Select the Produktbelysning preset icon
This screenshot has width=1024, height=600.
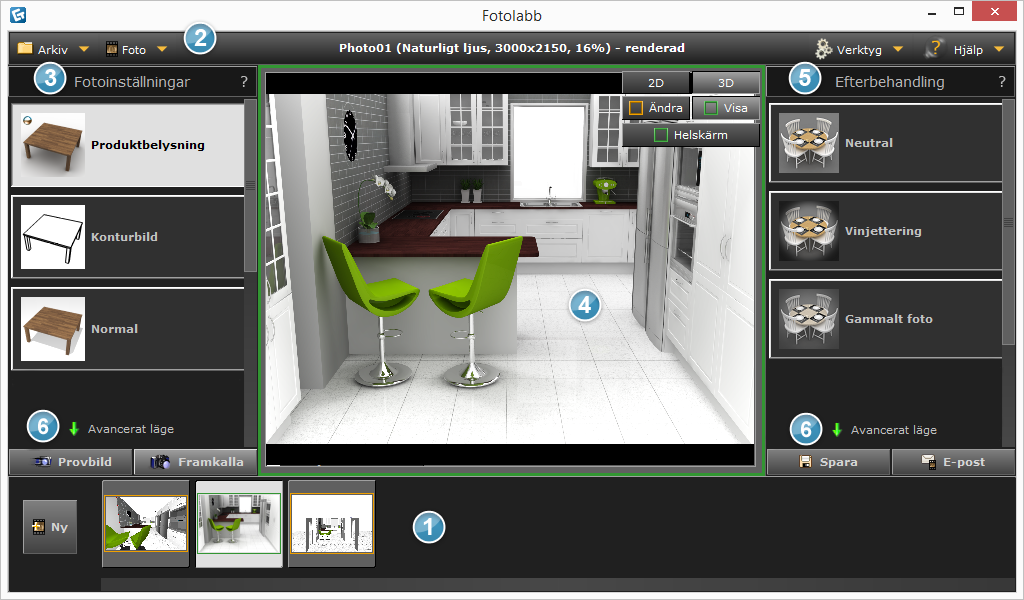[x=52, y=144]
